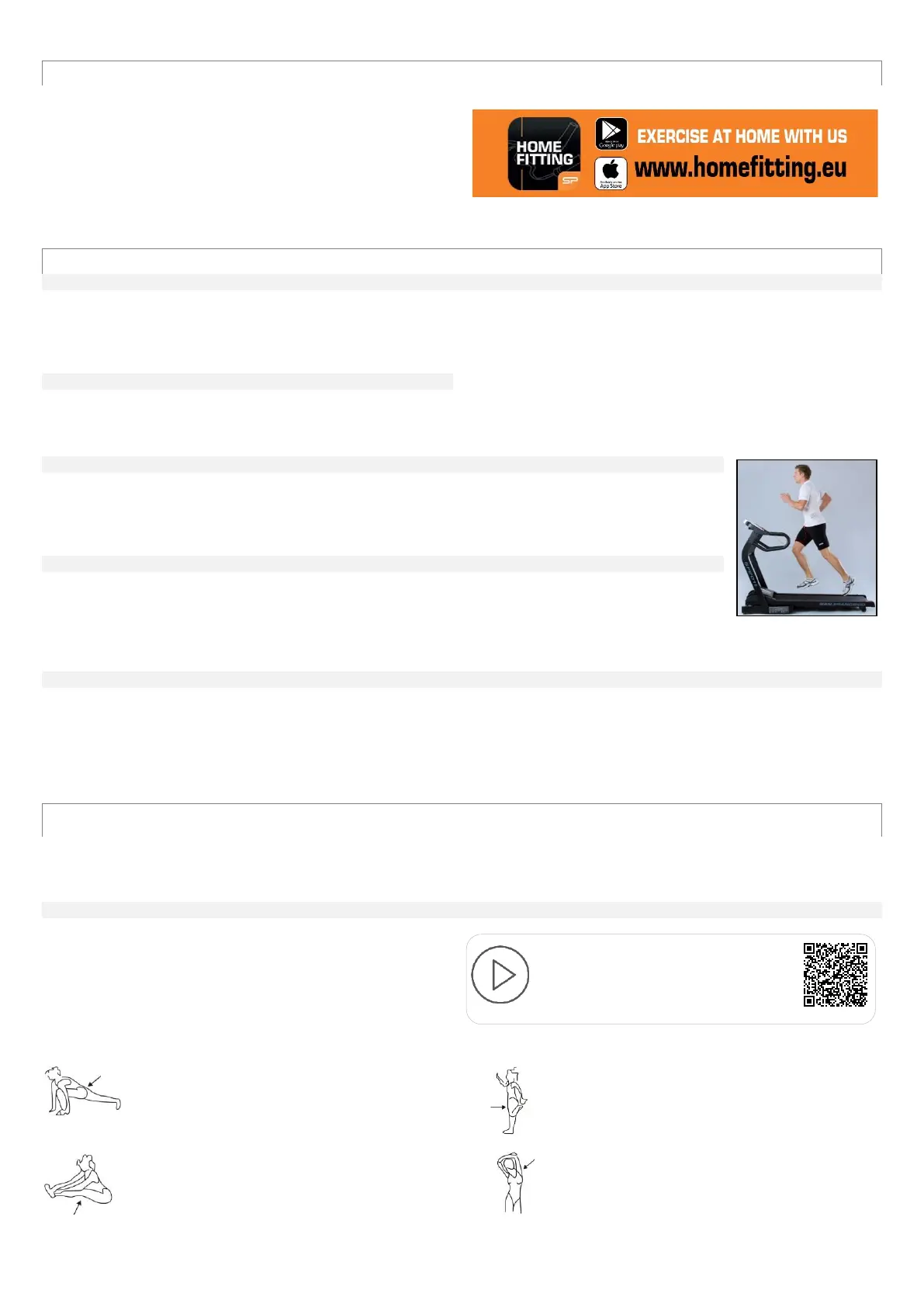Select the QR code image
Screen dimensions: 924x1307
[836, 975]
